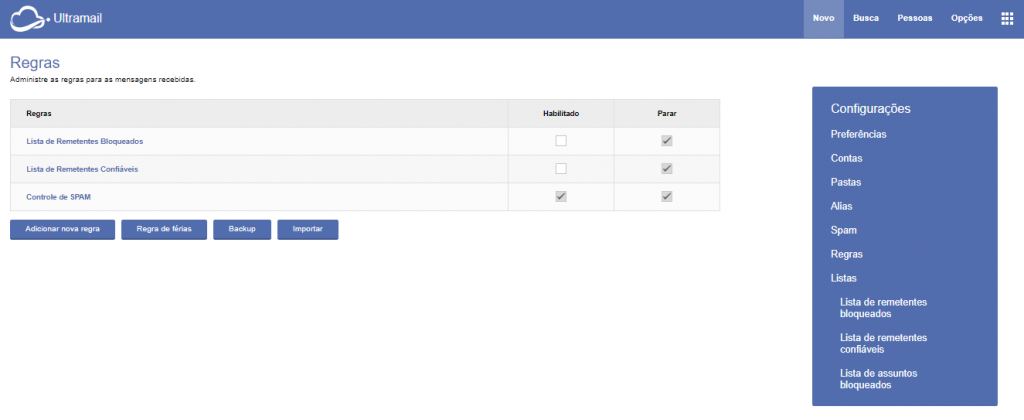This screenshot has height=420, width=1024.
Task: Toggle Parar for Lista de Remetentes Bloqueados
Action: click(667, 141)
